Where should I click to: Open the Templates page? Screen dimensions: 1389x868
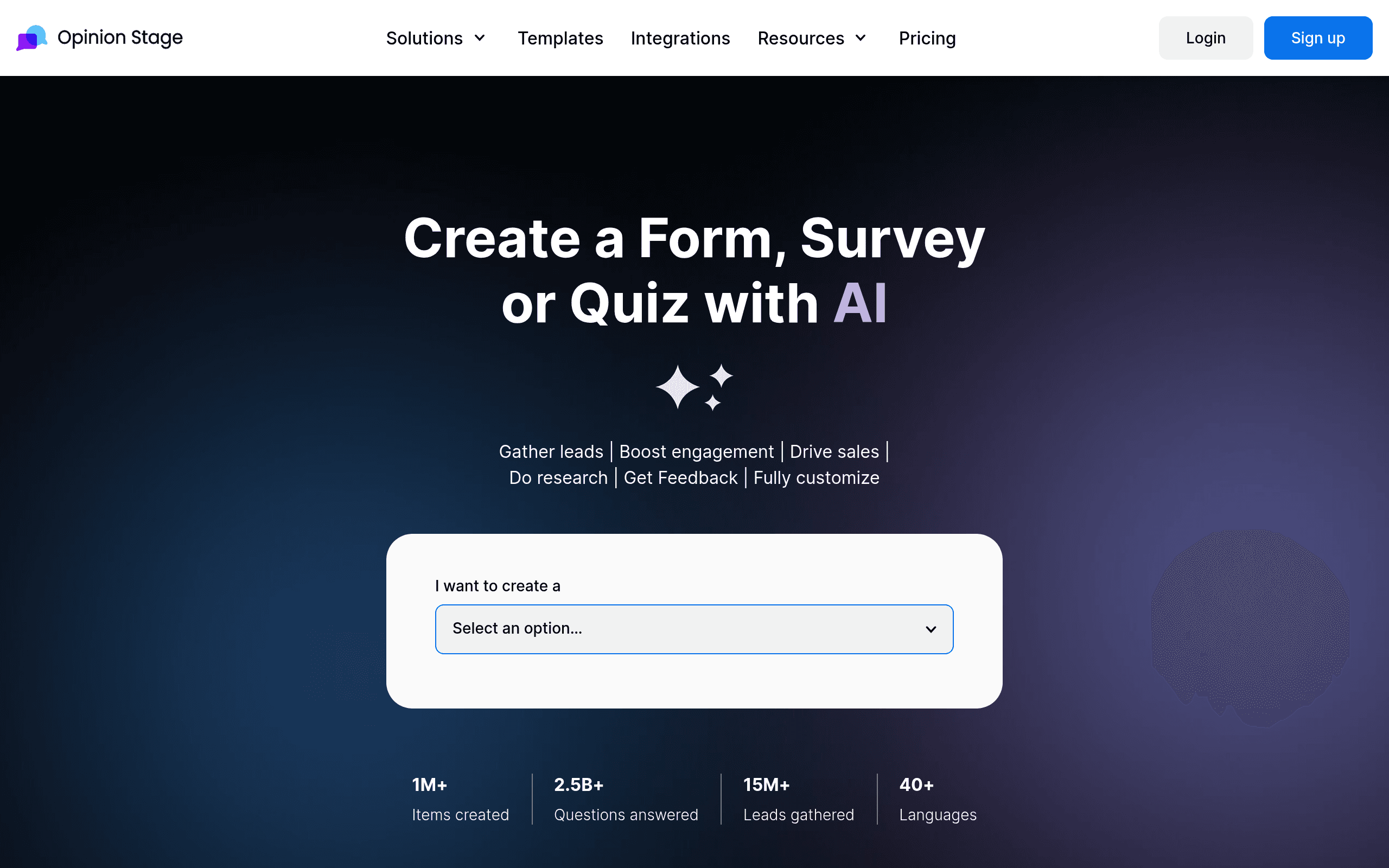click(x=560, y=38)
